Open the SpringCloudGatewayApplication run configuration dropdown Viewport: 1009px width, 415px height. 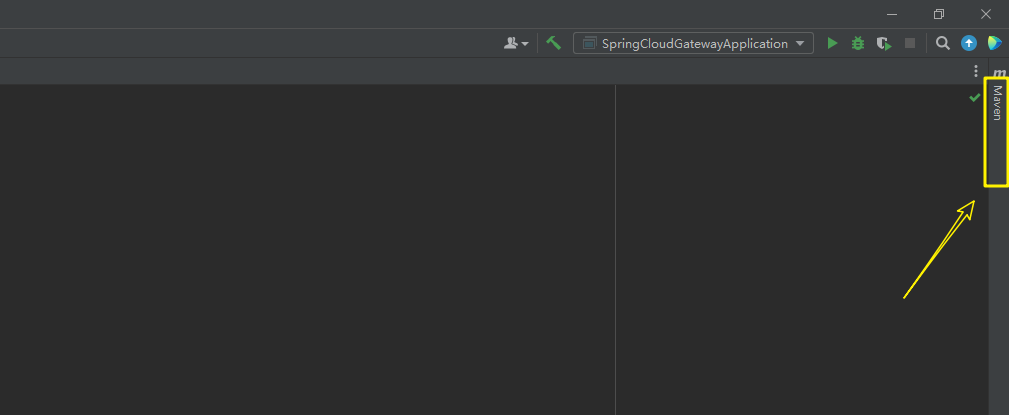tap(693, 44)
